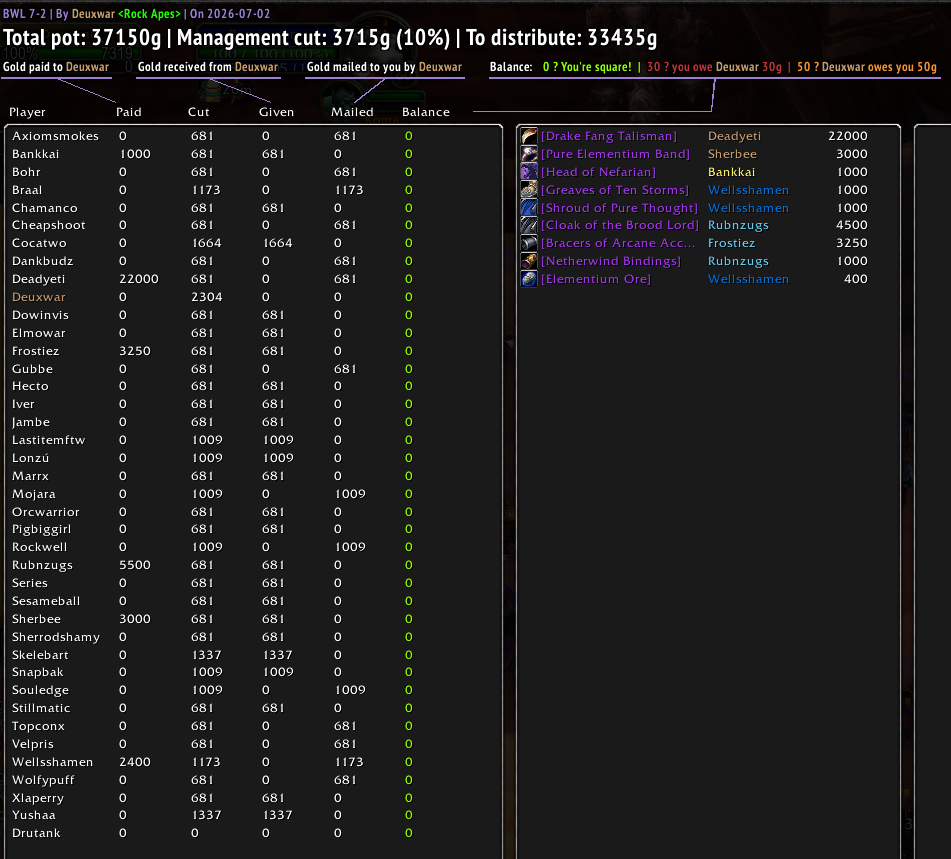
Task: Click the Cloak of the Brood Lord icon
Action: pos(529,225)
